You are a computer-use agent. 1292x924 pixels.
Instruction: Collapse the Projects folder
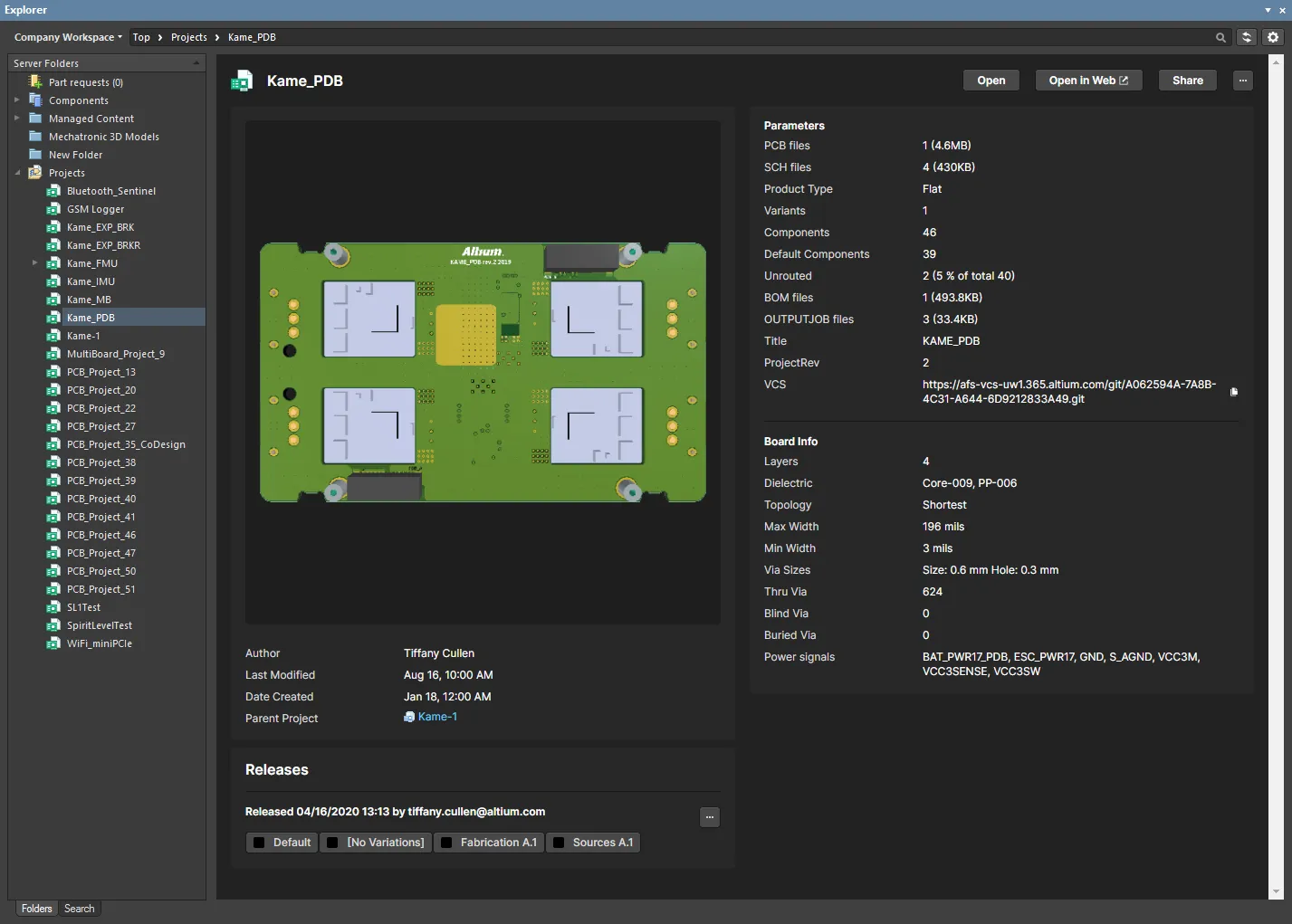coord(17,173)
